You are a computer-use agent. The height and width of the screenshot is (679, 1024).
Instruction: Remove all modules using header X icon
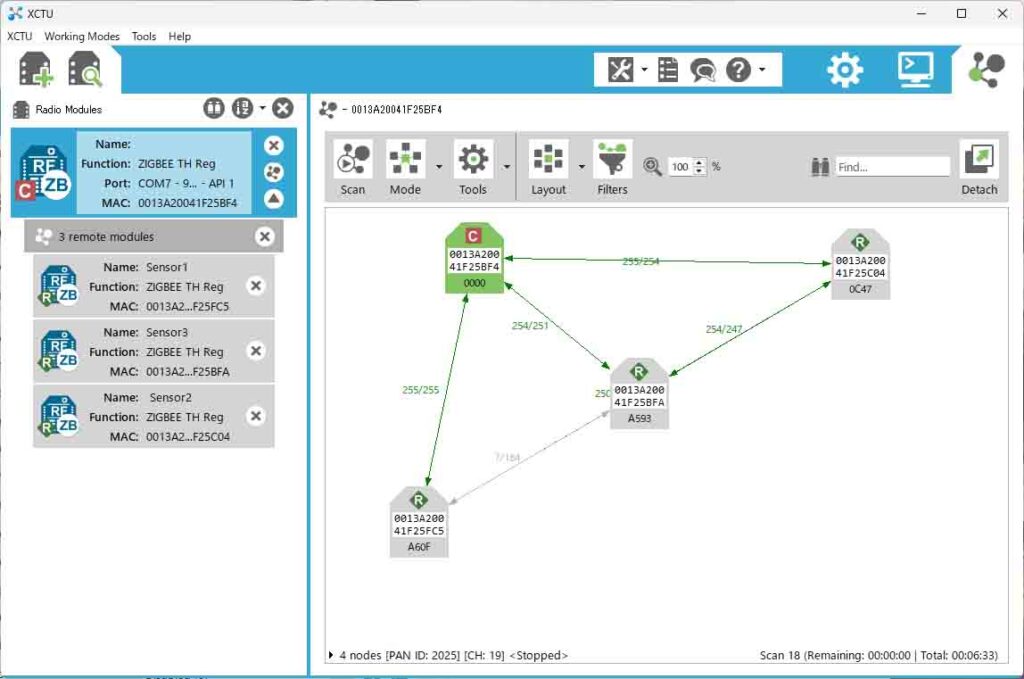(283, 108)
